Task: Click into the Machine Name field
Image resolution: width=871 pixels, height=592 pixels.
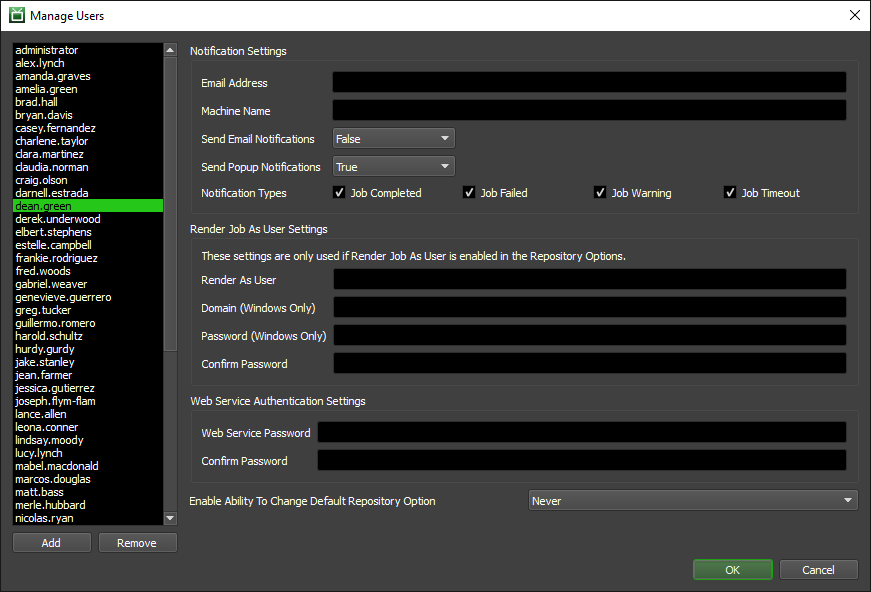Action: [x=589, y=110]
